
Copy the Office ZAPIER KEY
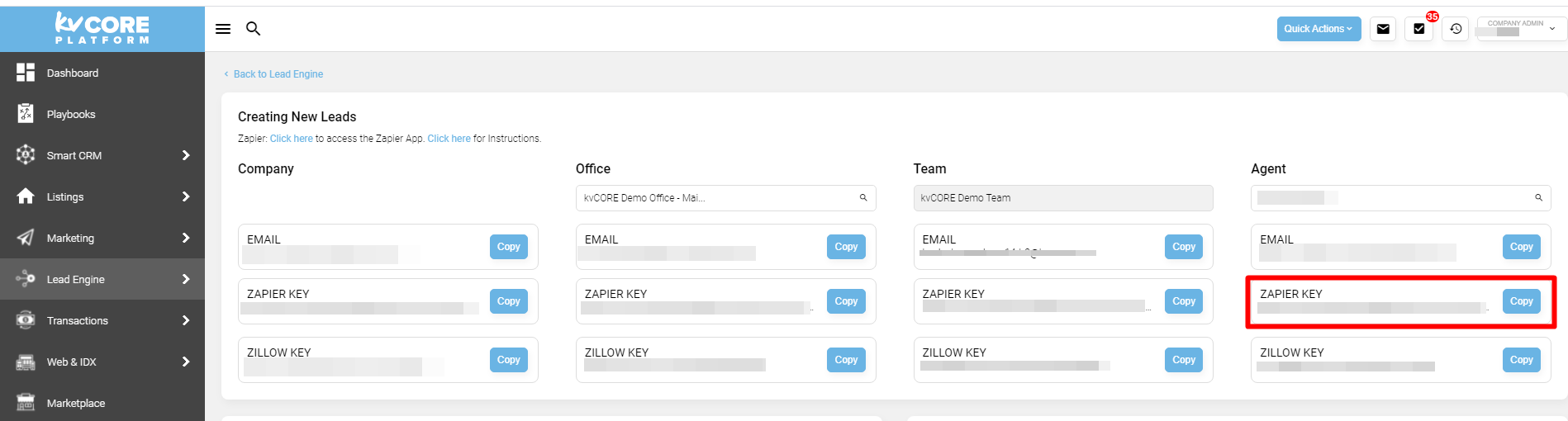(846, 301)
